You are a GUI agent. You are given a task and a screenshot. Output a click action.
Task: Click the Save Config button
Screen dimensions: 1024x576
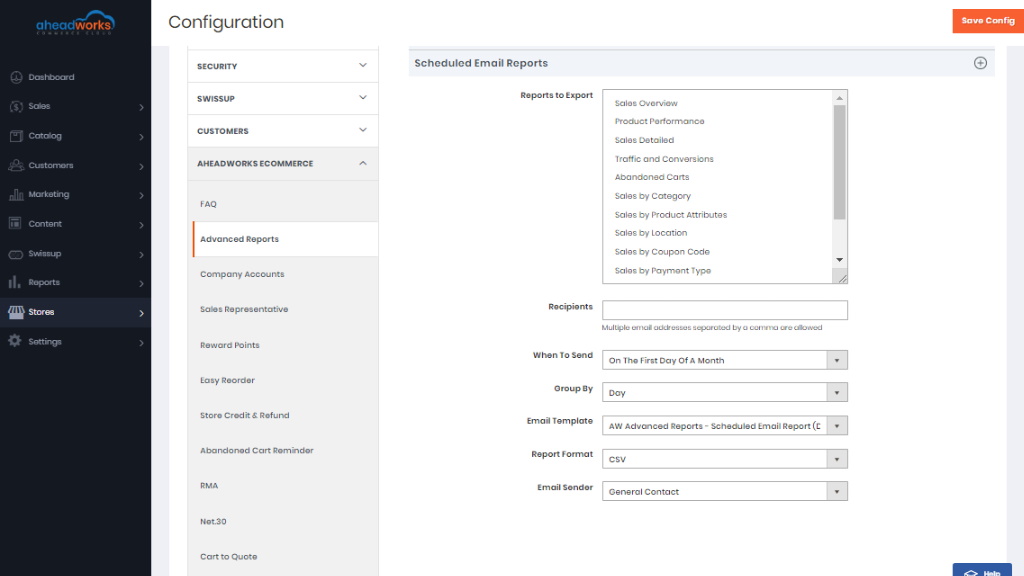click(x=987, y=21)
